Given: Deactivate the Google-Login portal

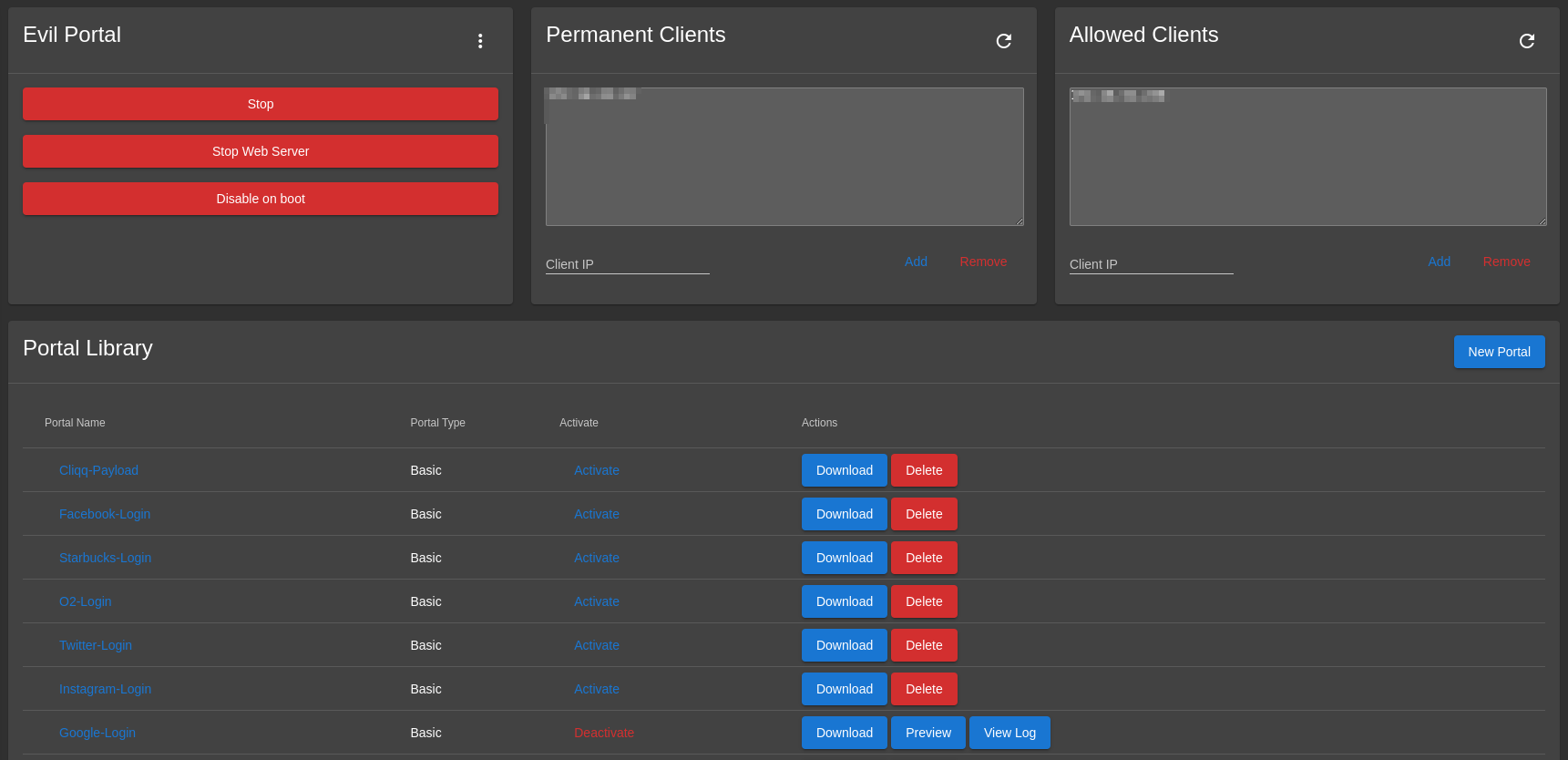Looking at the screenshot, I should click(603, 733).
